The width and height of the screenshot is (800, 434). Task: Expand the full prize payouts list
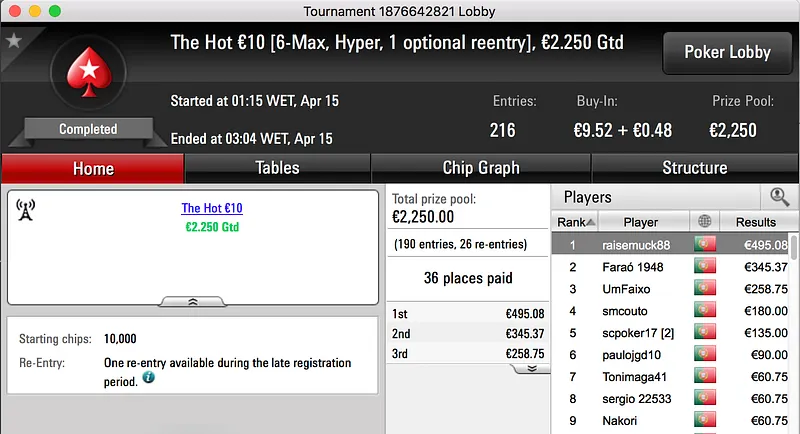click(x=531, y=368)
